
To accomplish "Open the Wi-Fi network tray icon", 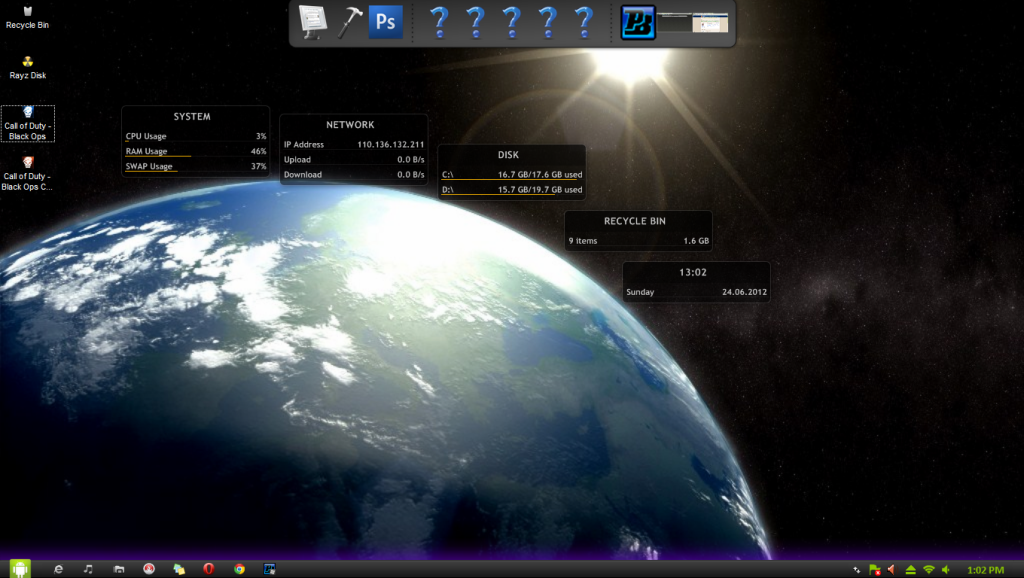I will tap(928, 569).
